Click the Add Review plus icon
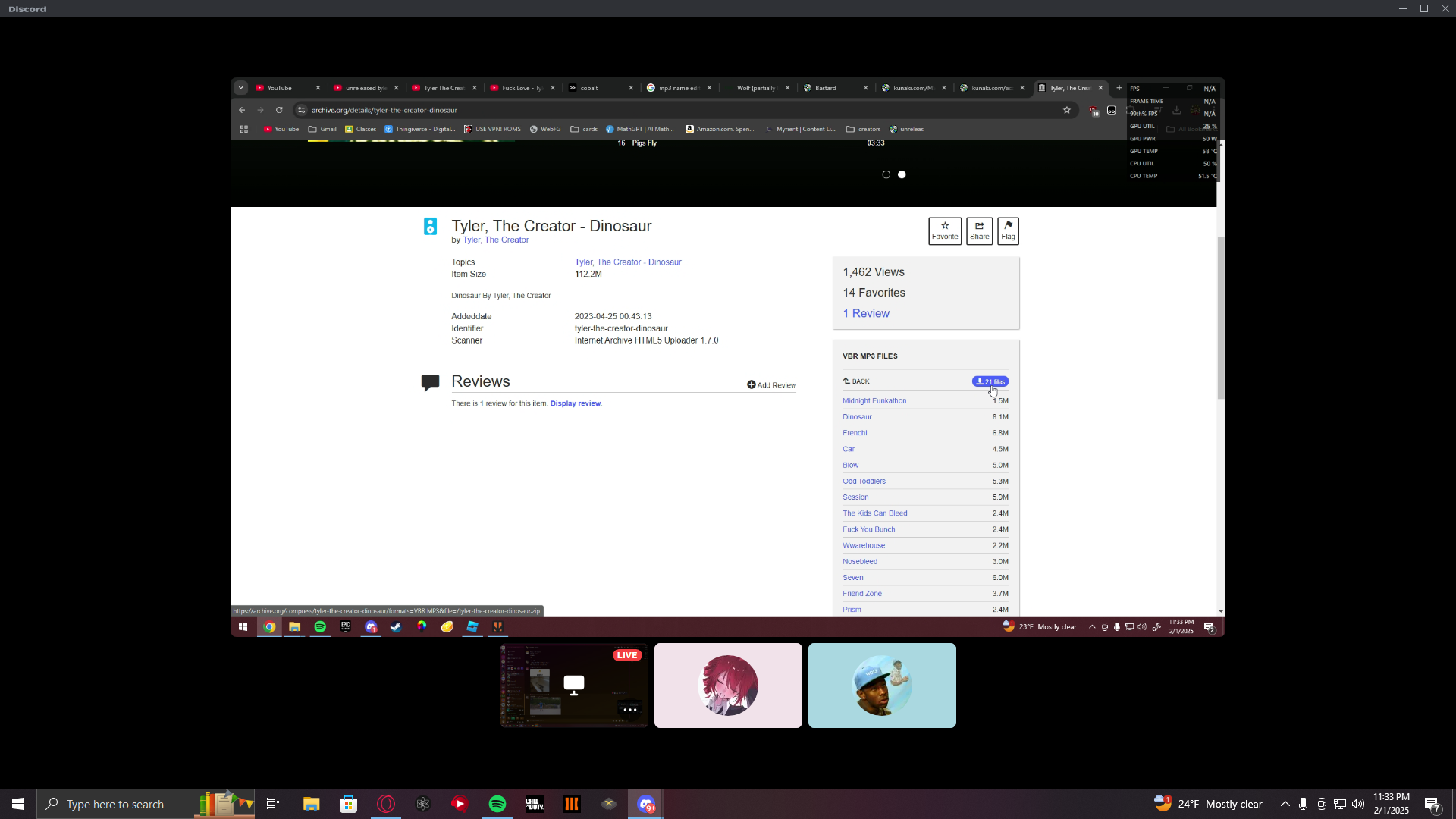This screenshot has width=1456, height=819. (x=751, y=385)
